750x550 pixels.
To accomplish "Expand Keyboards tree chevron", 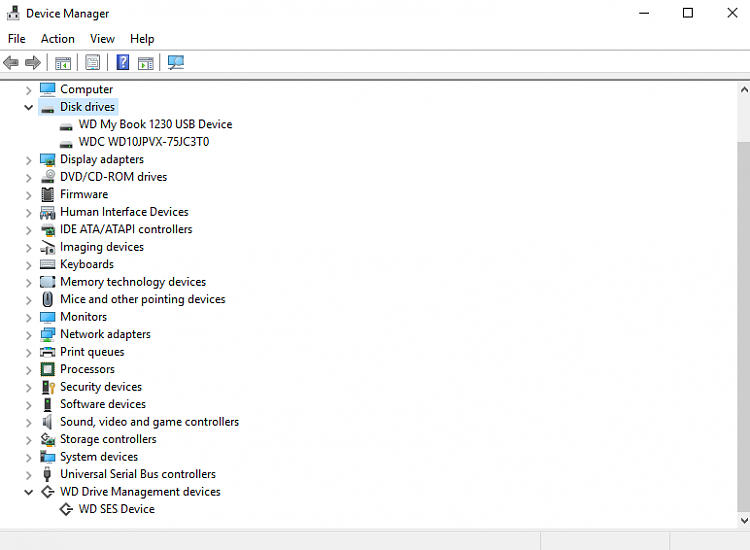I will (28, 265).
